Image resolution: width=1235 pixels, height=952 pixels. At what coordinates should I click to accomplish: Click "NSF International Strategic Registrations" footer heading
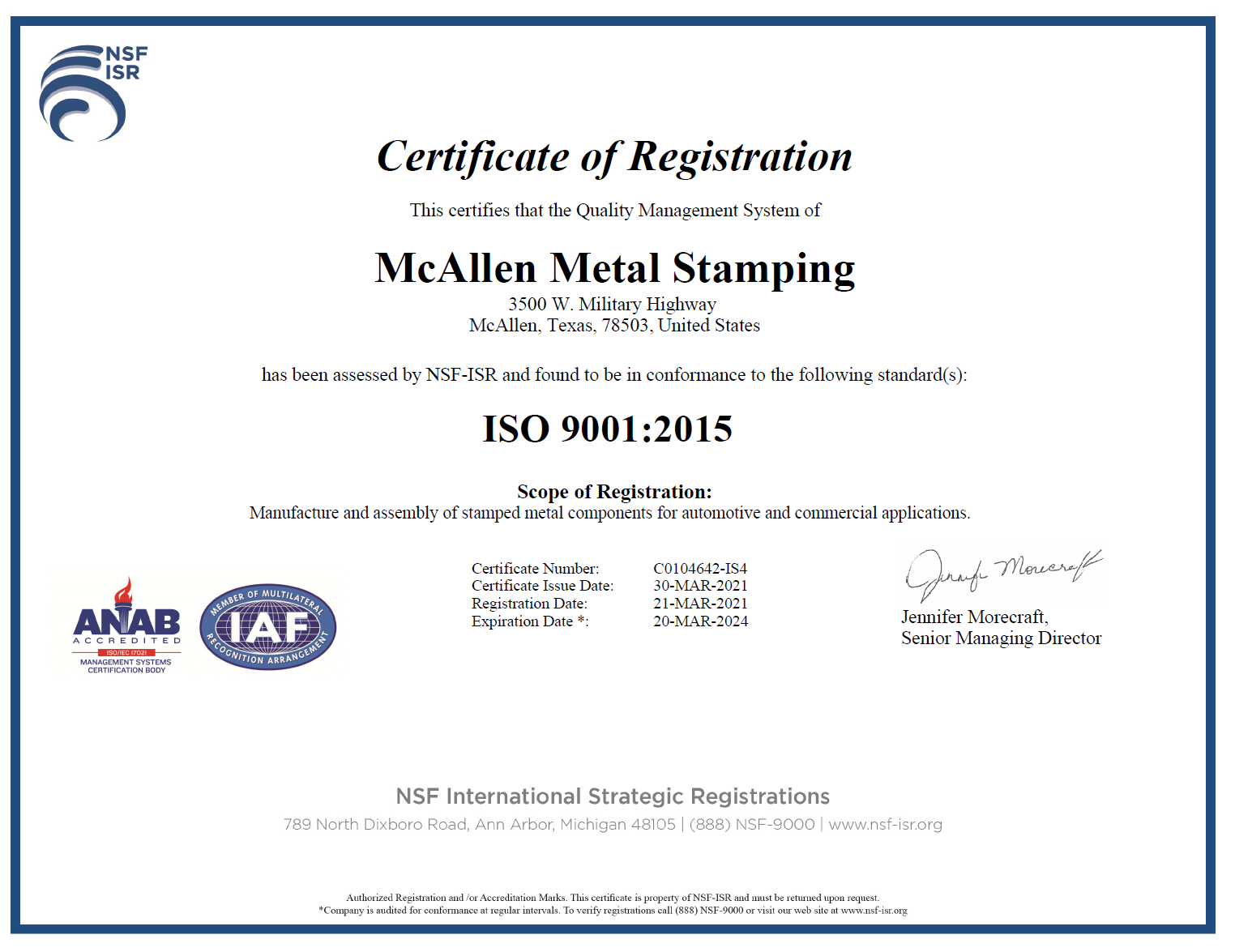point(613,796)
